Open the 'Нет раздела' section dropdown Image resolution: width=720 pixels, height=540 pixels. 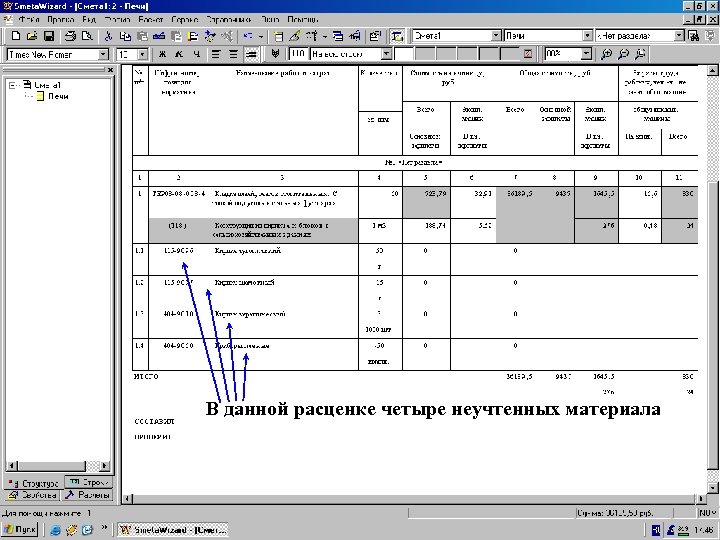[679, 36]
